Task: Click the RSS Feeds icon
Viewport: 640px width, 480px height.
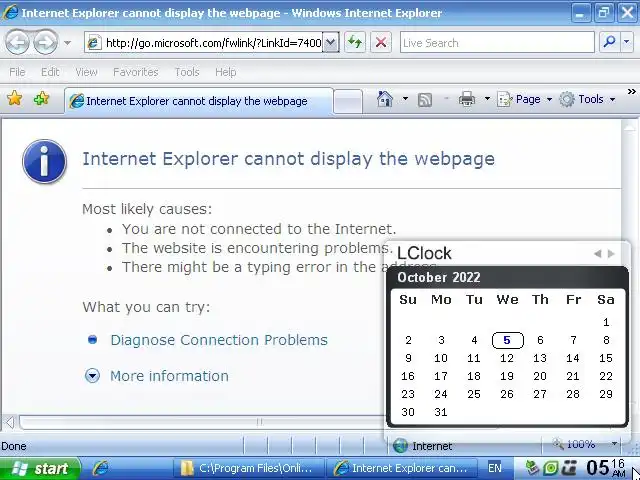Action: coord(425,100)
